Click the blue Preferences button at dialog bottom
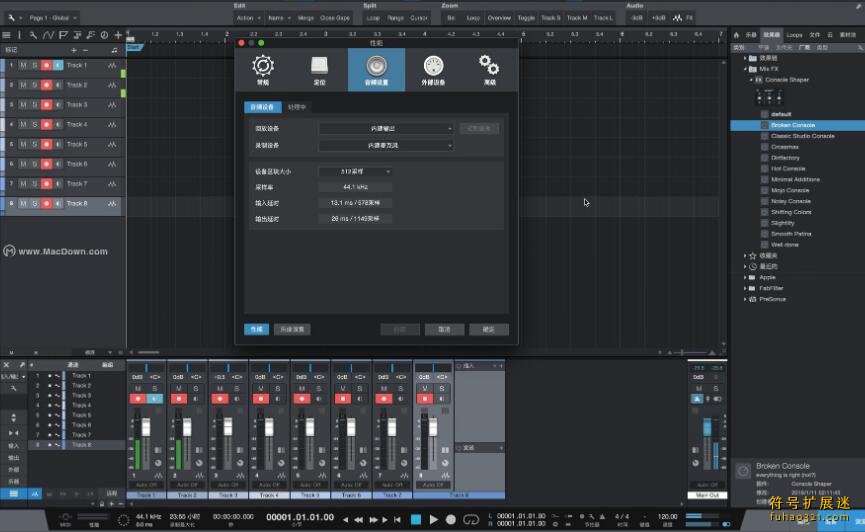 click(257, 329)
